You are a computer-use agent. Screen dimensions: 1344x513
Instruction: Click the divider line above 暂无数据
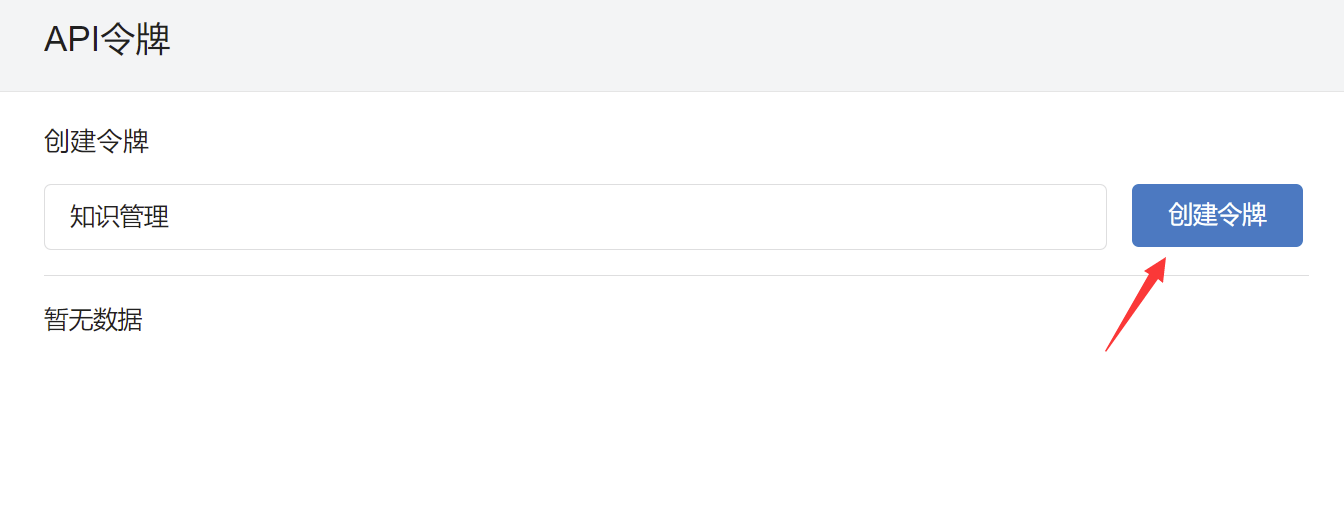(x=676, y=275)
